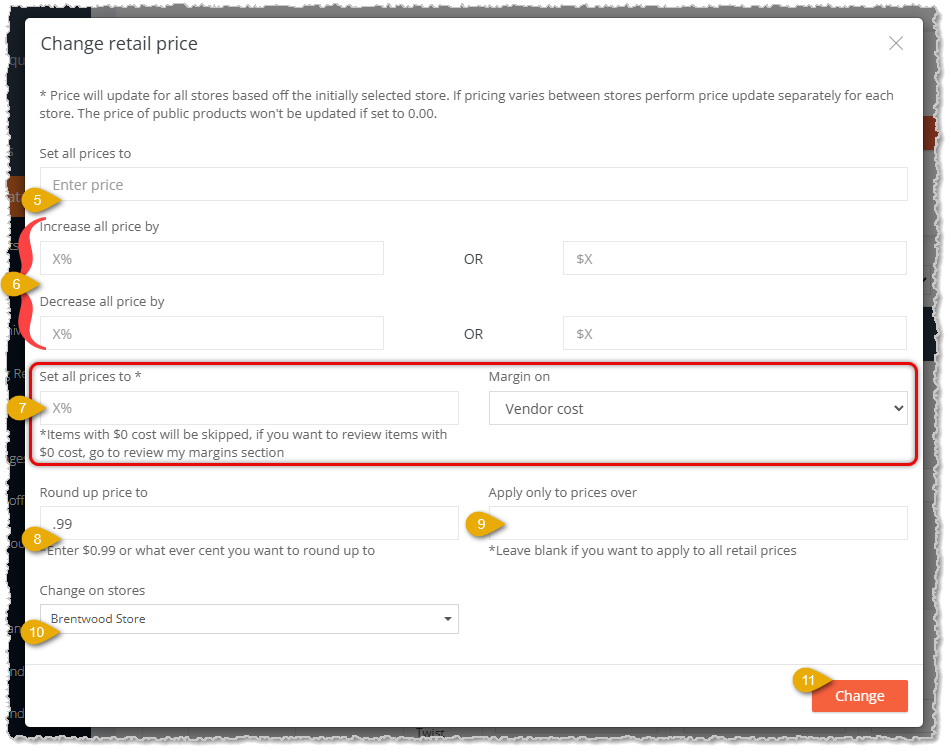
Task: Click the Enter $0.99 rounding hint text
Action: (x=207, y=551)
